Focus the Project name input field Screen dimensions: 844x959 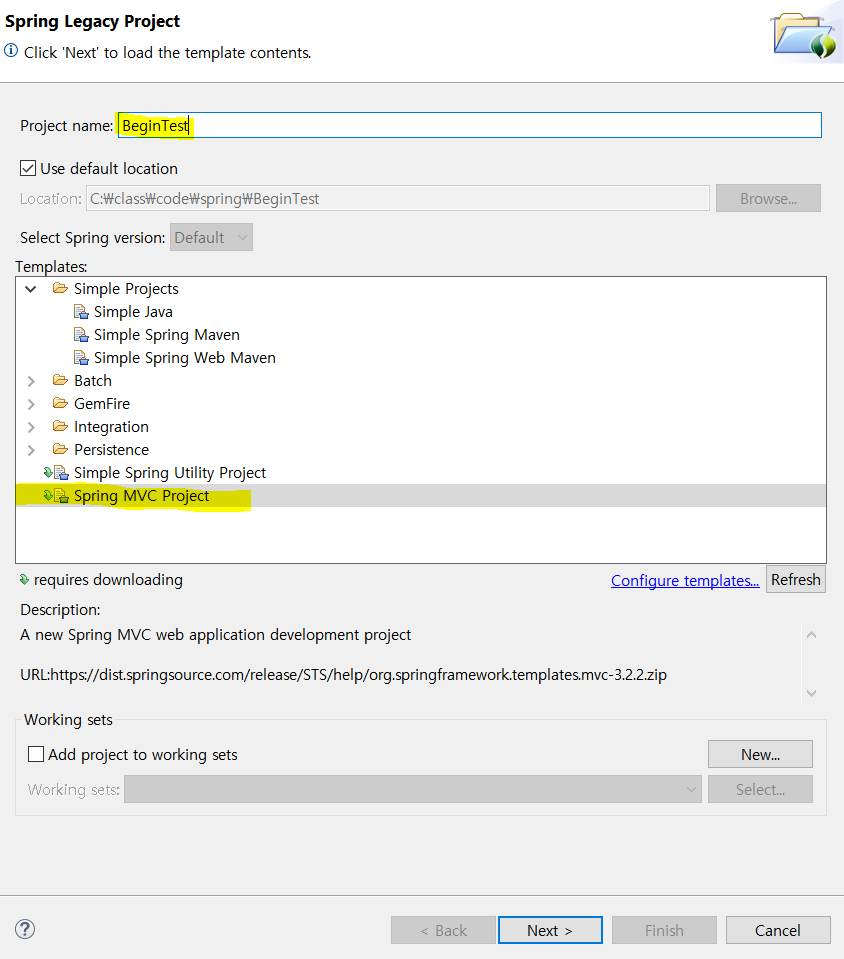click(470, 125)
